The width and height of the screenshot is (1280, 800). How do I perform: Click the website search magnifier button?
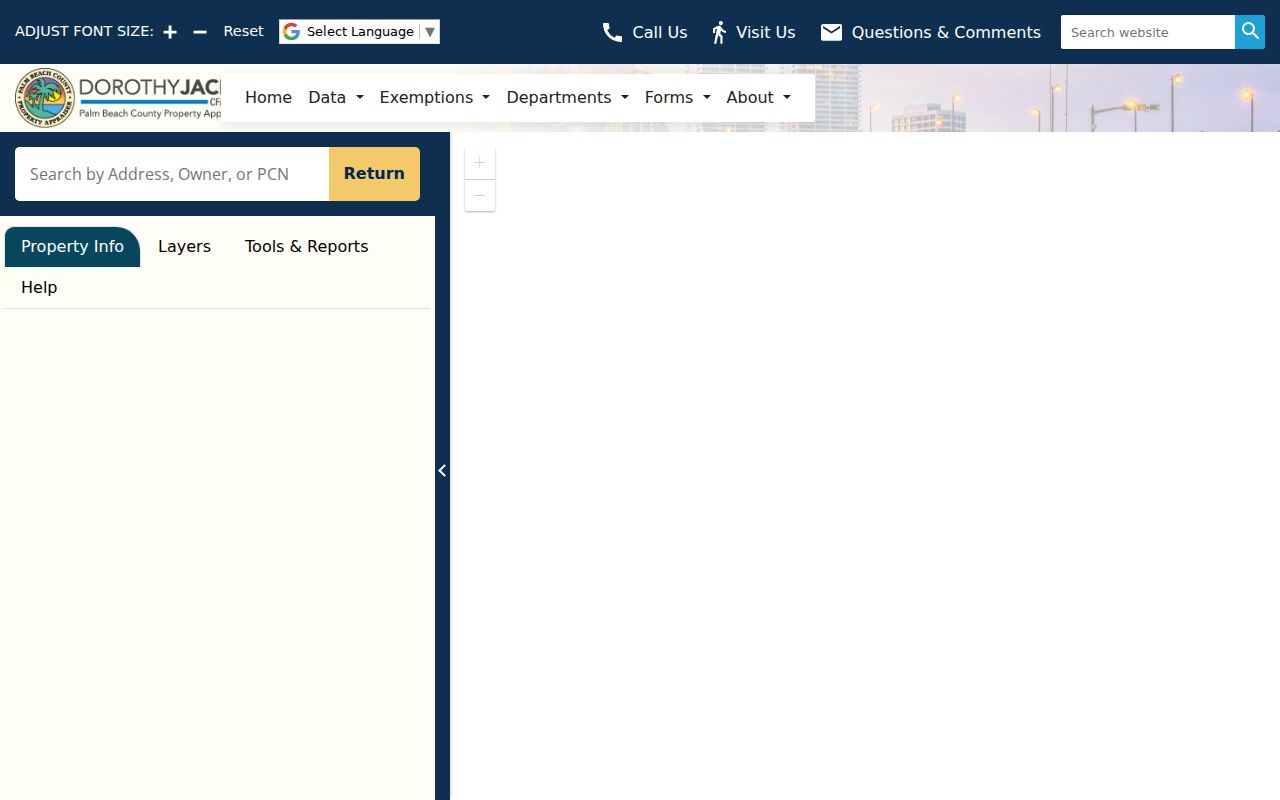pyautogui.click(x=1250, y=32)
